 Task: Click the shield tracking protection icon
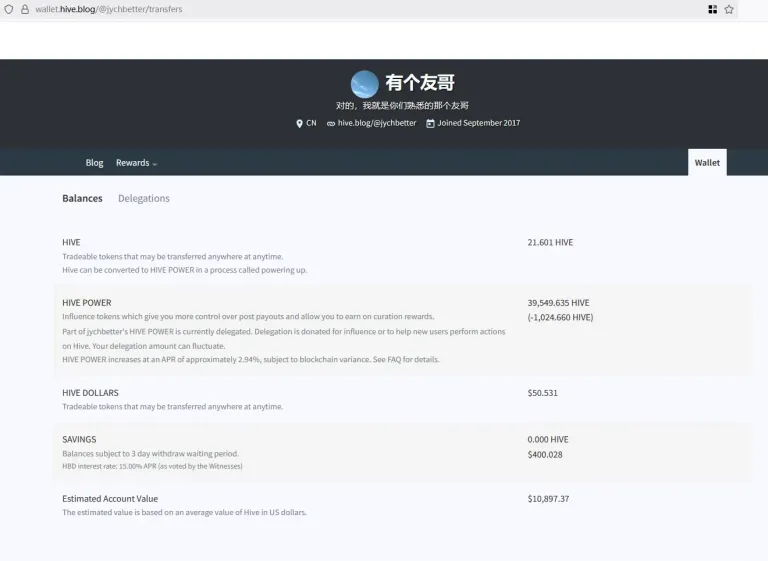[9, 9]
